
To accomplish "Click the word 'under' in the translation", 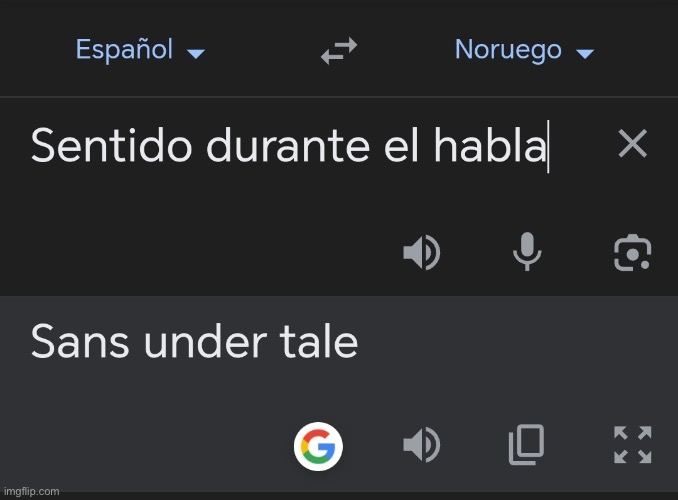I will pos(205,342).
